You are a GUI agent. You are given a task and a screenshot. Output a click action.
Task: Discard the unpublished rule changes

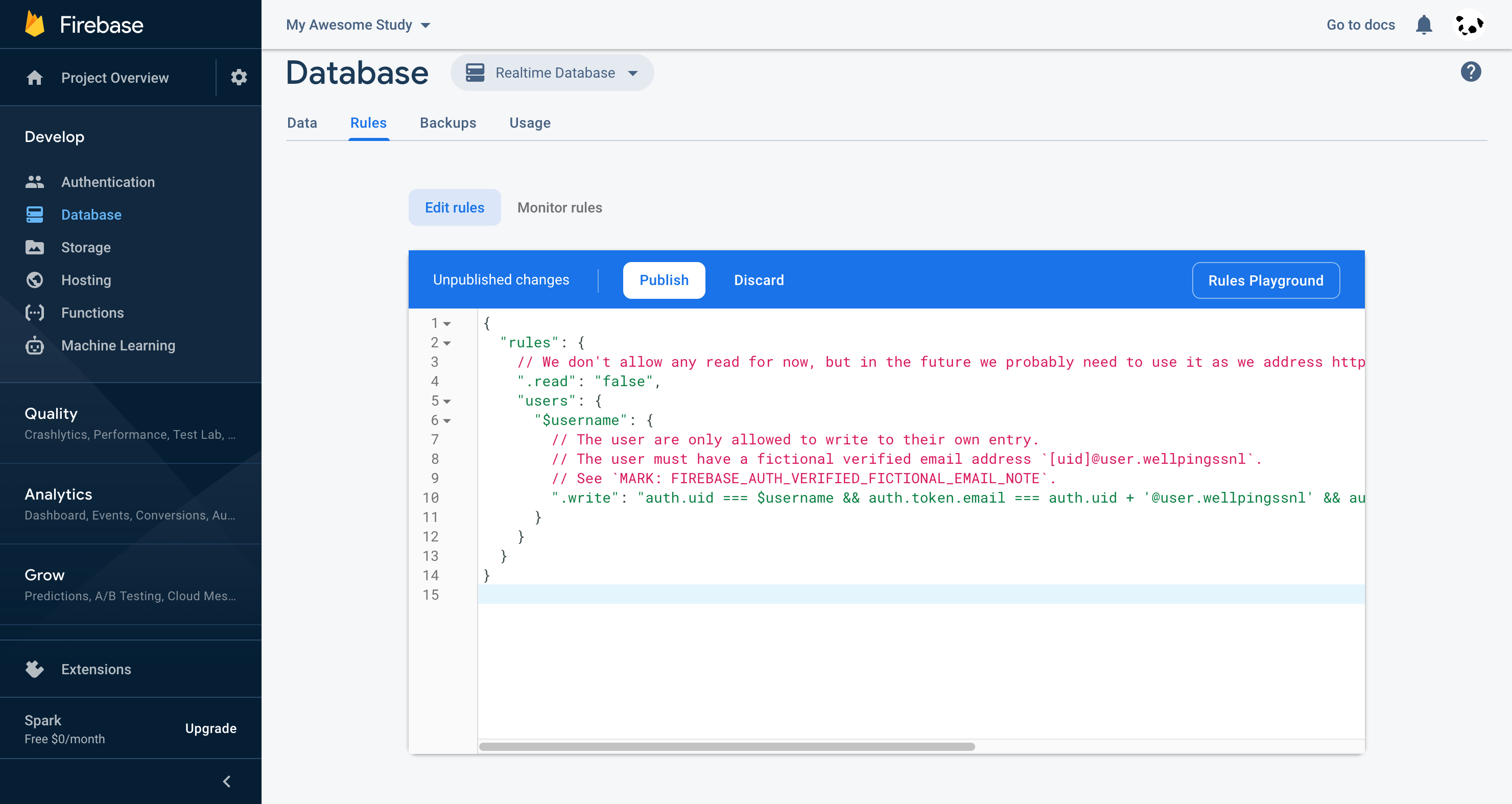pos(758,280)
